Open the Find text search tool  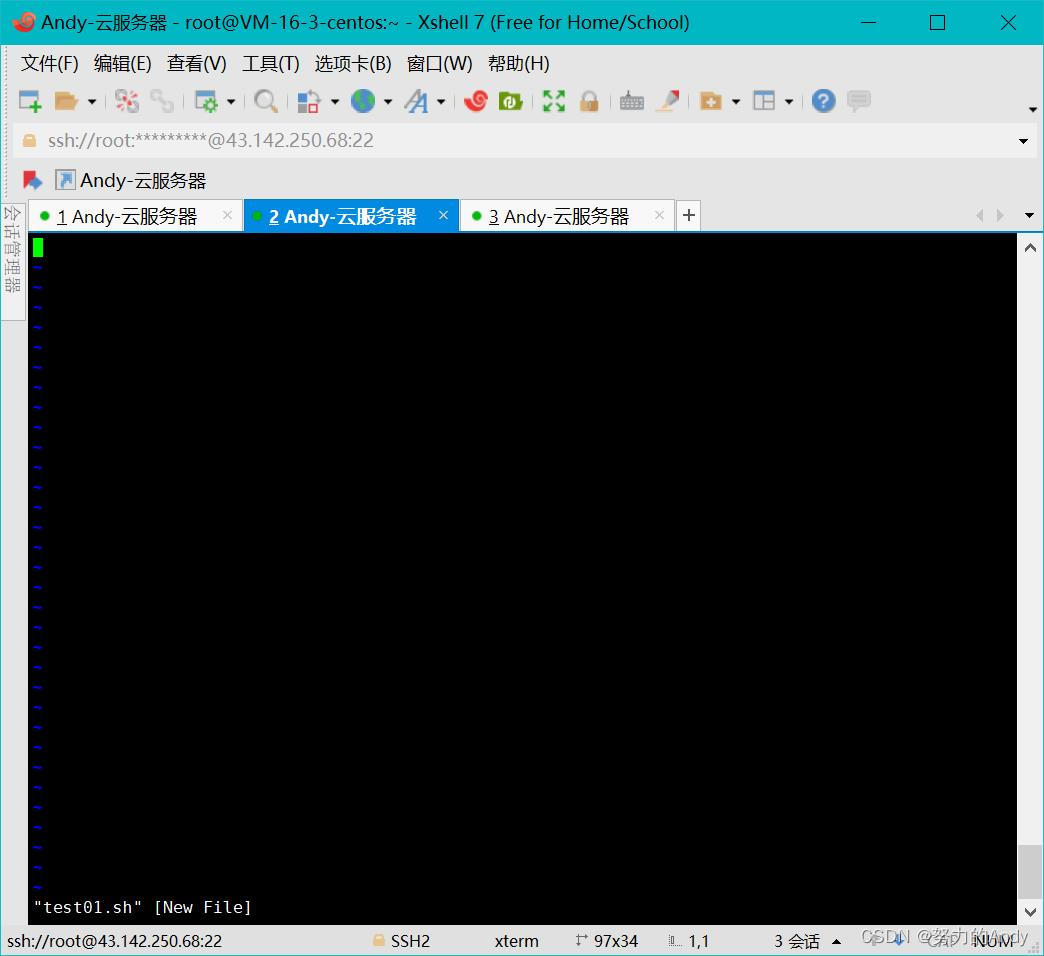coord(266,100)
